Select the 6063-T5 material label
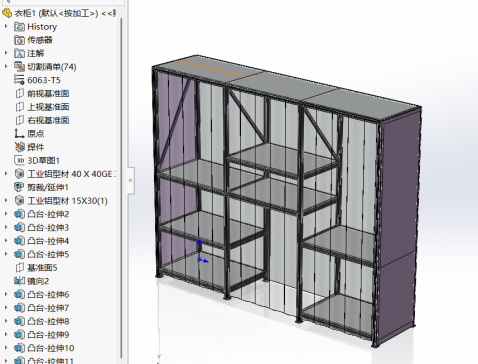Screen dimensions: 478x364 (44, 80)
